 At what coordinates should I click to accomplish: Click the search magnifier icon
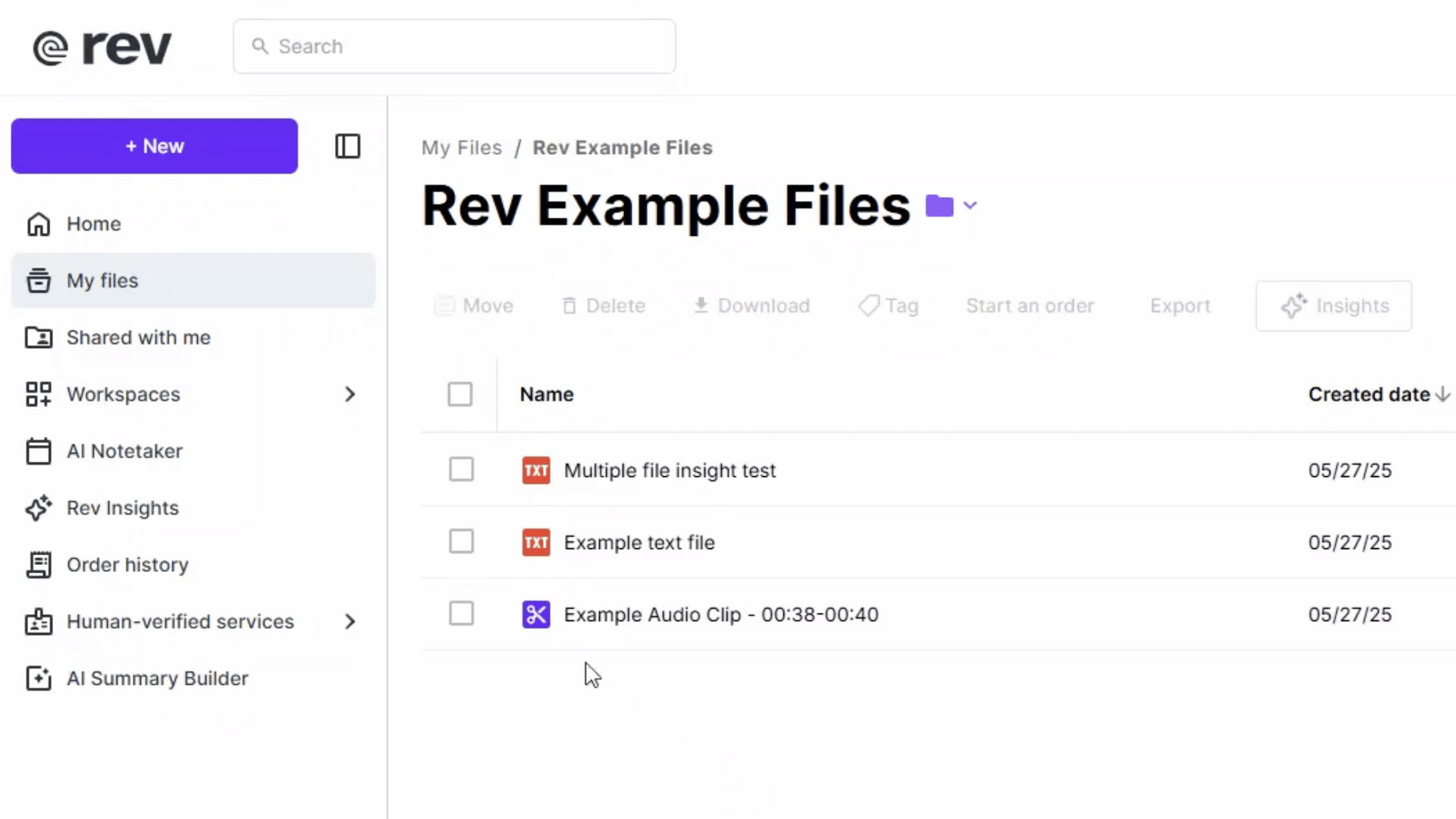coord(260,46)
